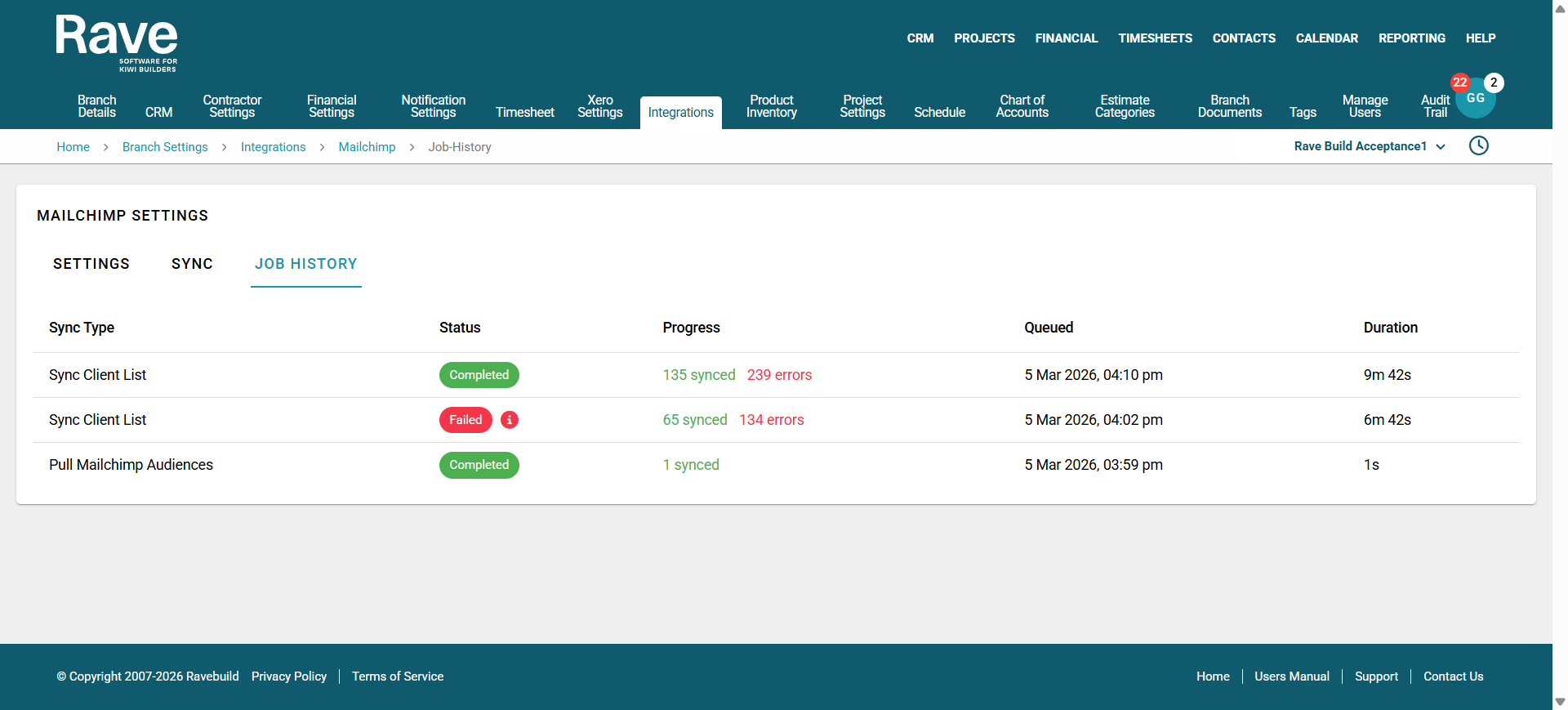Open the clock history icon

(x=1479, y=145)
